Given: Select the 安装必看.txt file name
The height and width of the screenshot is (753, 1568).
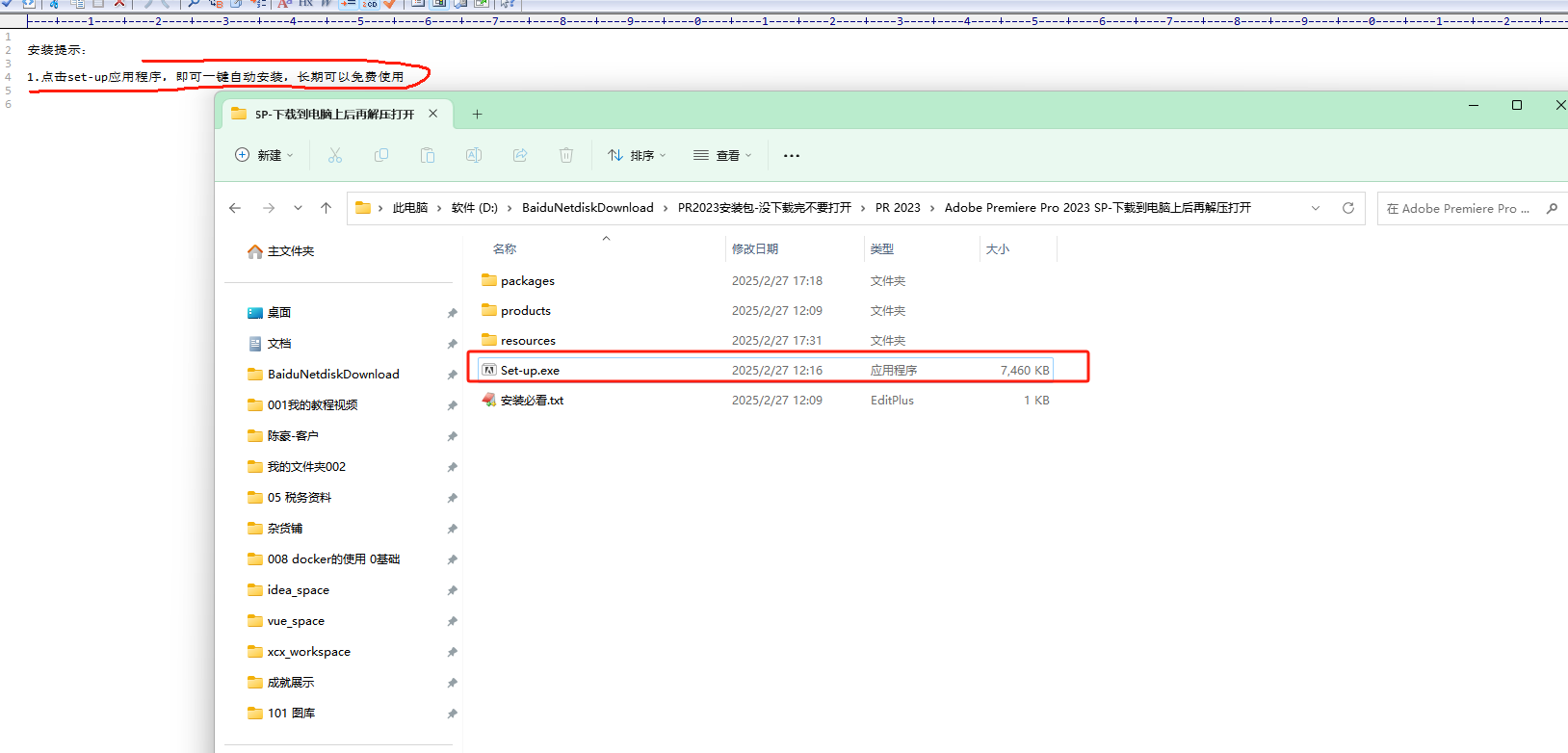Looking at the screenshot, I should pyautogui.click(x=532, y=401).
